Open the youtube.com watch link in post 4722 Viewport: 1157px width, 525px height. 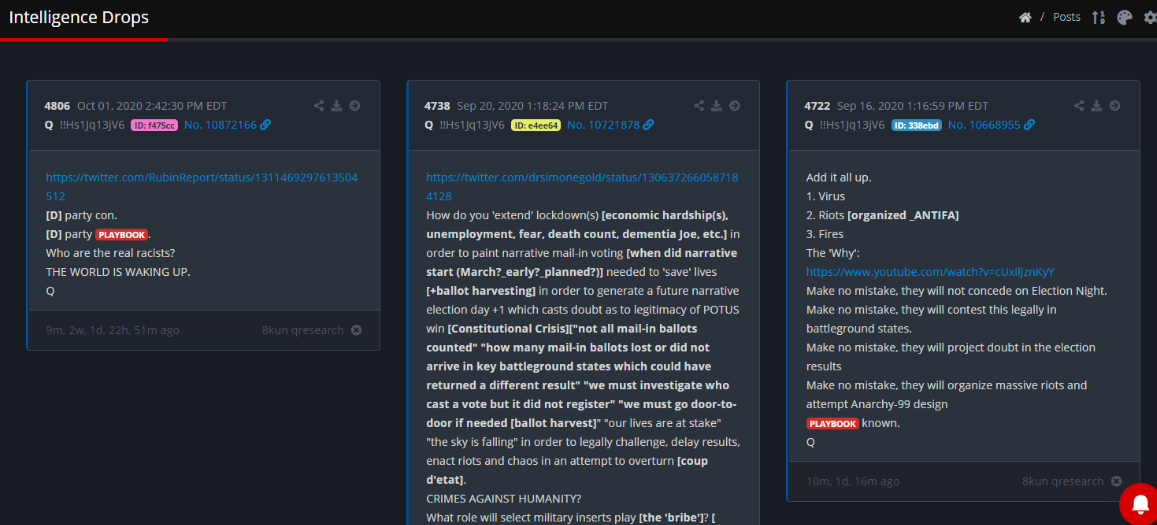[930, 272]
